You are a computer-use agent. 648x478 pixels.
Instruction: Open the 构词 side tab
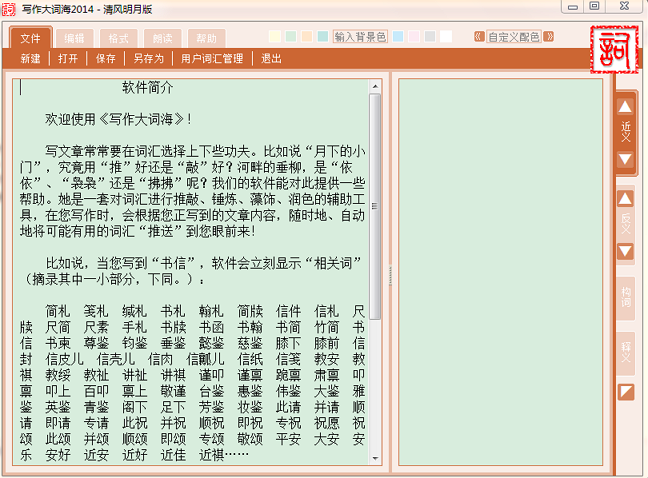[626, 298]
